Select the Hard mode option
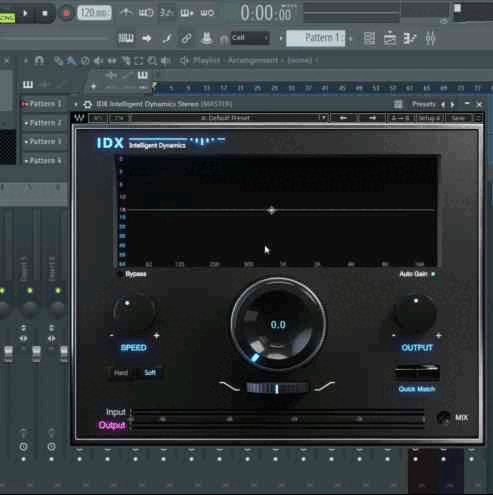This screenshot has height=495, width=493. tap(121, 372)
